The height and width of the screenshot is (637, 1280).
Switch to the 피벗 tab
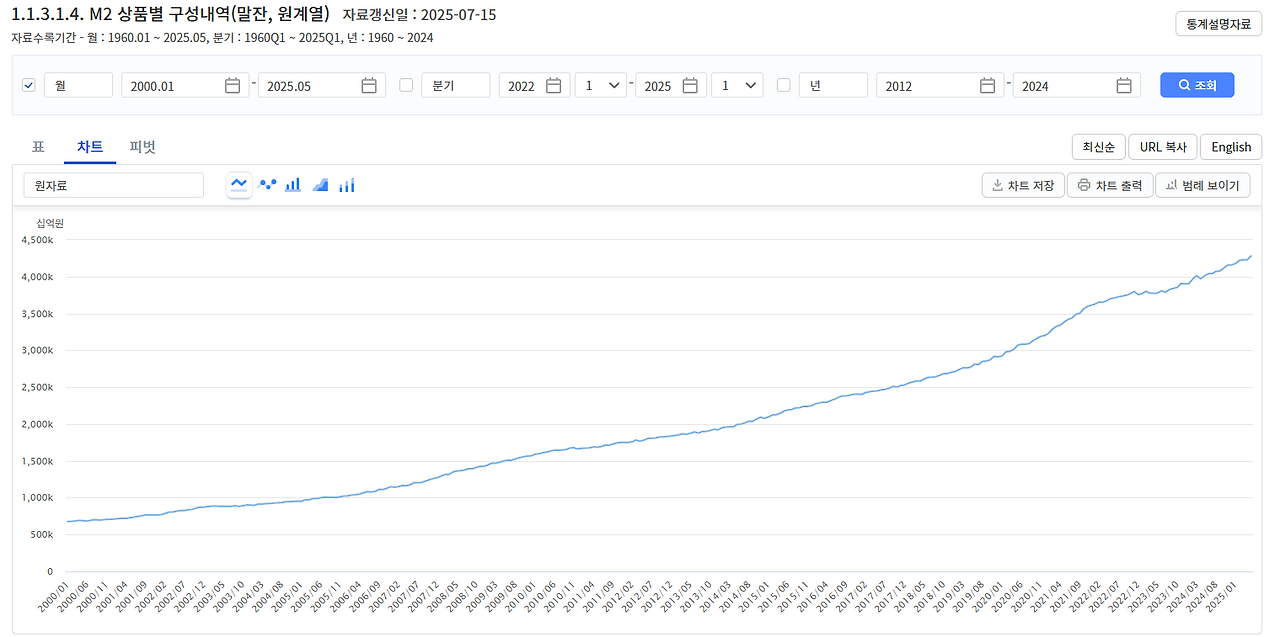pos(142,147)
